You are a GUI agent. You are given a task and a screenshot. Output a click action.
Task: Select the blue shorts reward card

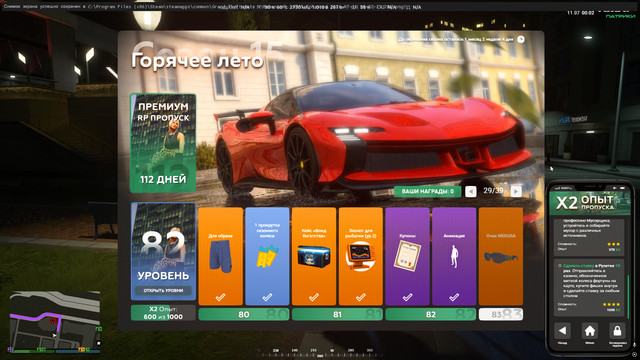[x=220, y=256]
